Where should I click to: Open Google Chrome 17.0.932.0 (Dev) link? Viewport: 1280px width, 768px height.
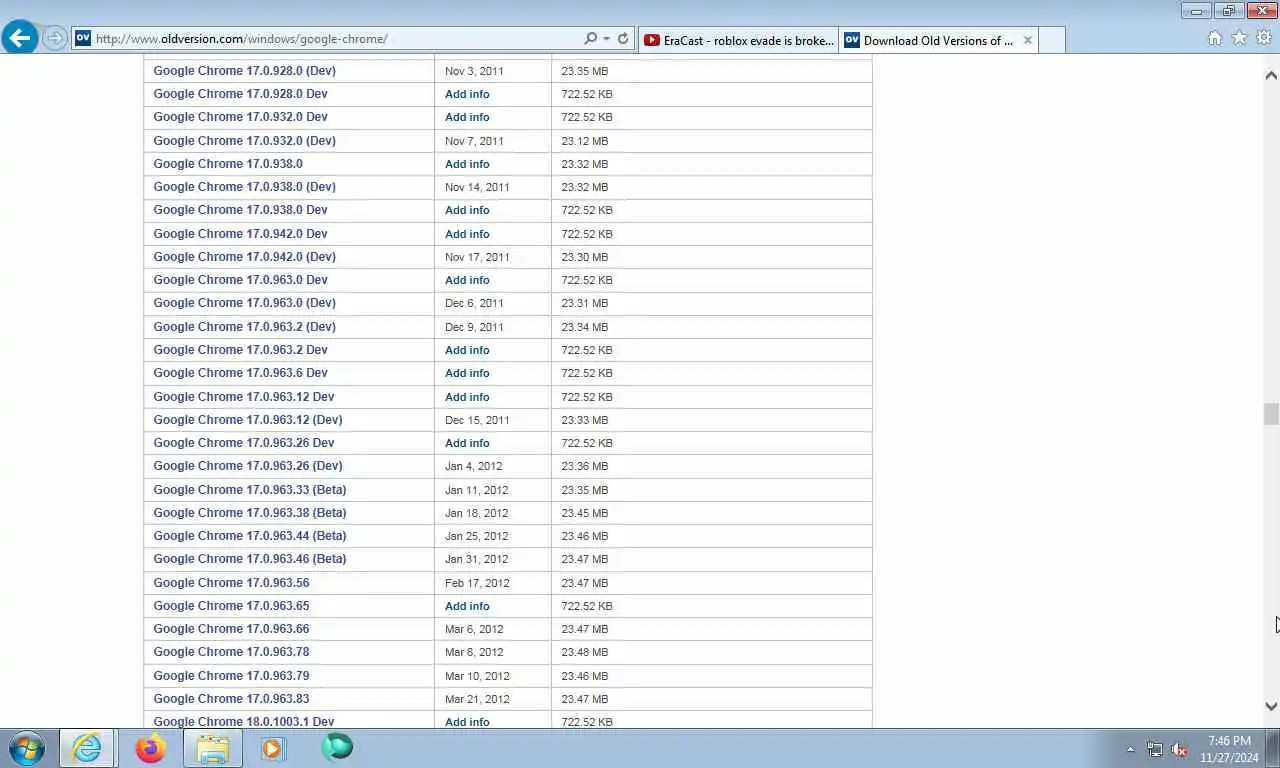pyautogui.click(x=244, y=141)
